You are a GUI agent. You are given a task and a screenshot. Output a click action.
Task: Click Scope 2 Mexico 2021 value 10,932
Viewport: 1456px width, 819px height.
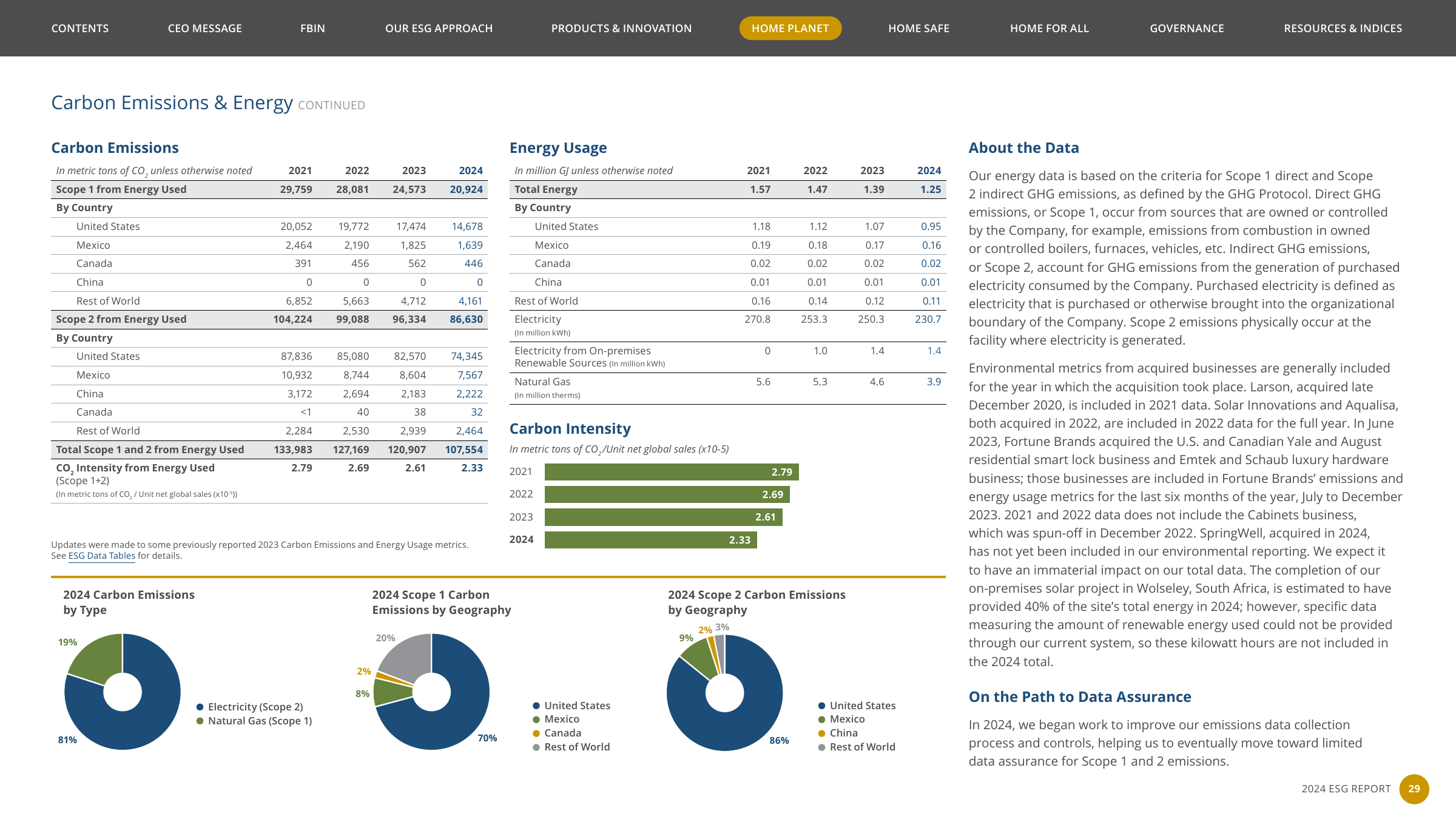[x=296, y=375]
